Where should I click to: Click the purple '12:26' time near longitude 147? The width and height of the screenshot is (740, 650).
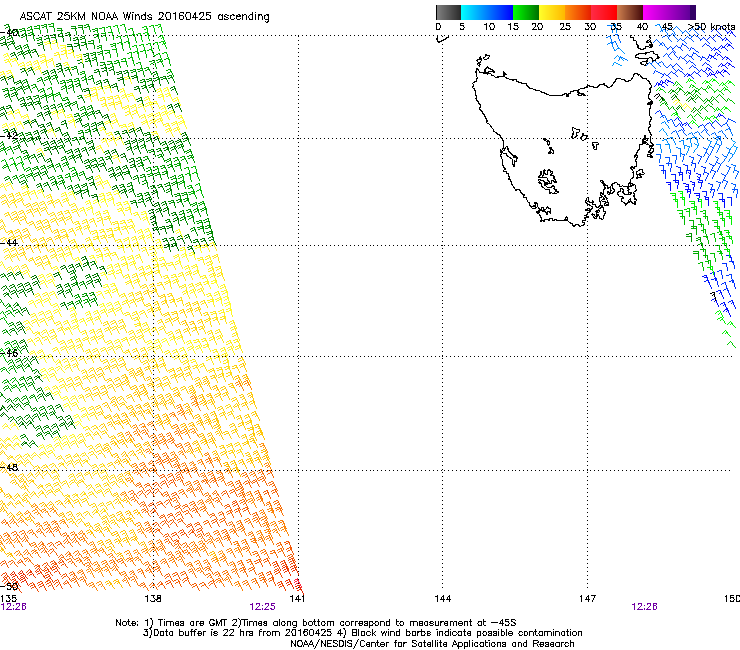[644, 607]
